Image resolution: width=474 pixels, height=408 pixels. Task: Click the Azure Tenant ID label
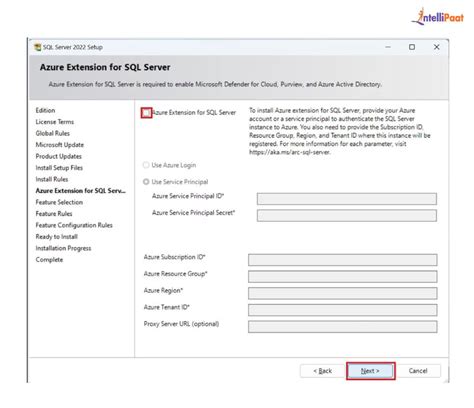click(166, 307)
